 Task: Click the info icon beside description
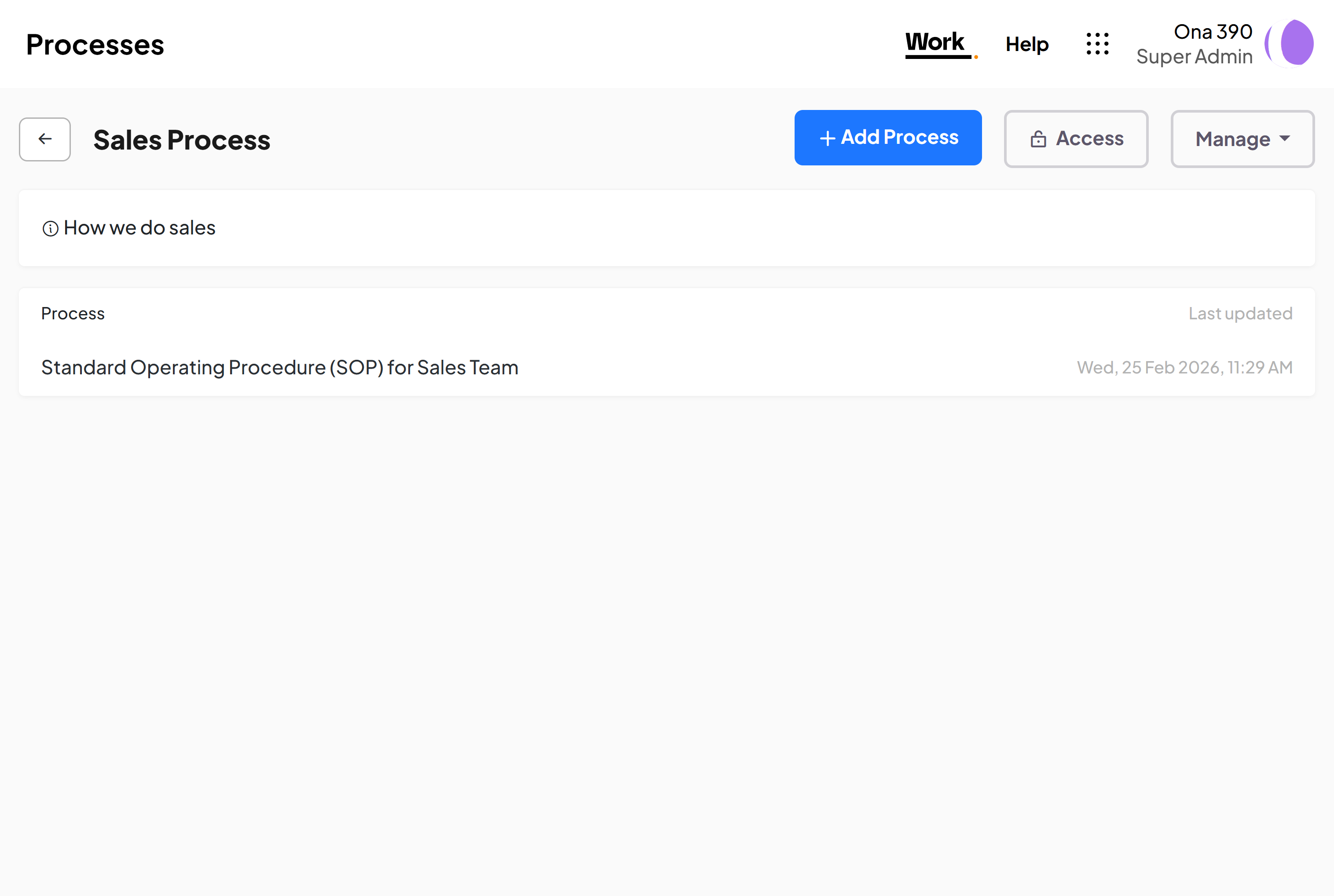point(50,229)
